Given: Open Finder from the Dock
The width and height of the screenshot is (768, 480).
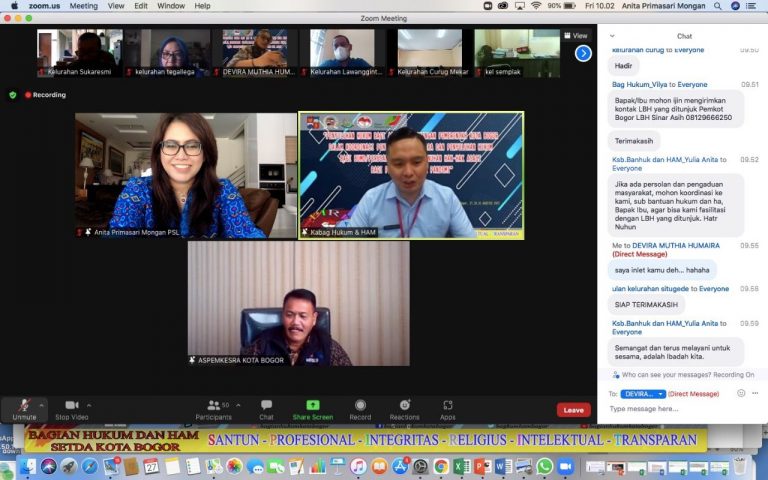Looking at the screenshot, I should [x=28, y=466].
